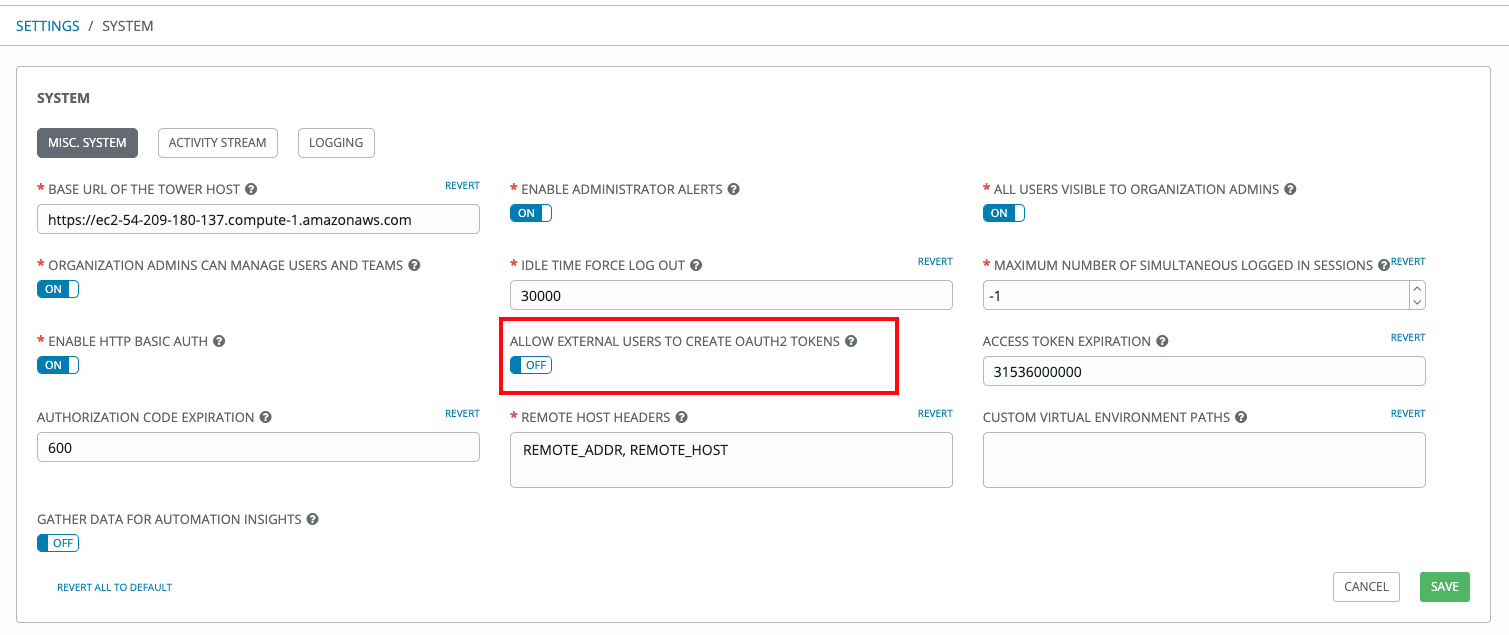Edit the Base URL of Tower Host field
Image resolution: width=1509 pixels, height=635 pixels.
258,219
